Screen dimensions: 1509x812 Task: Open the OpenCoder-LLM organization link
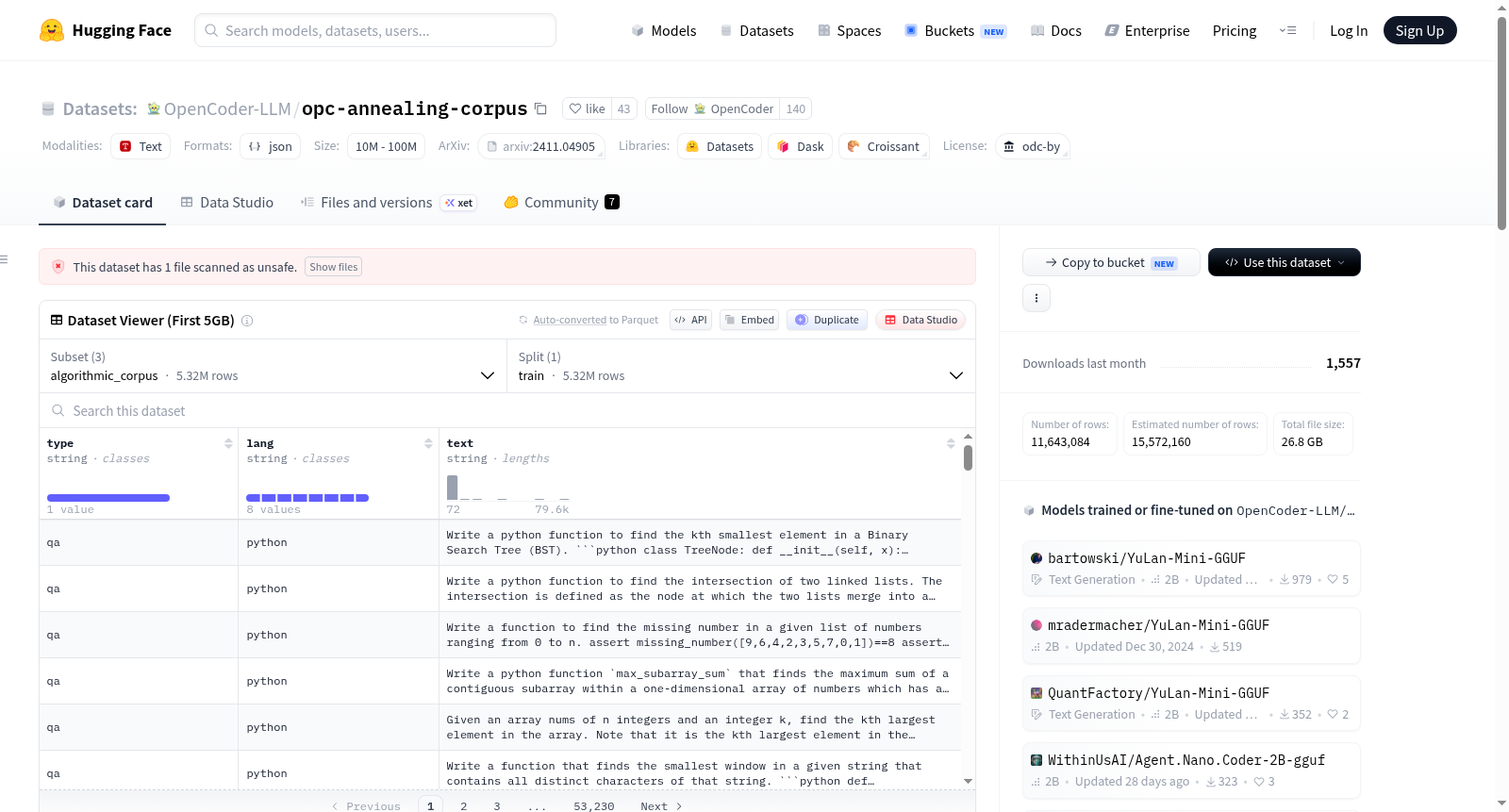point(227,108)
